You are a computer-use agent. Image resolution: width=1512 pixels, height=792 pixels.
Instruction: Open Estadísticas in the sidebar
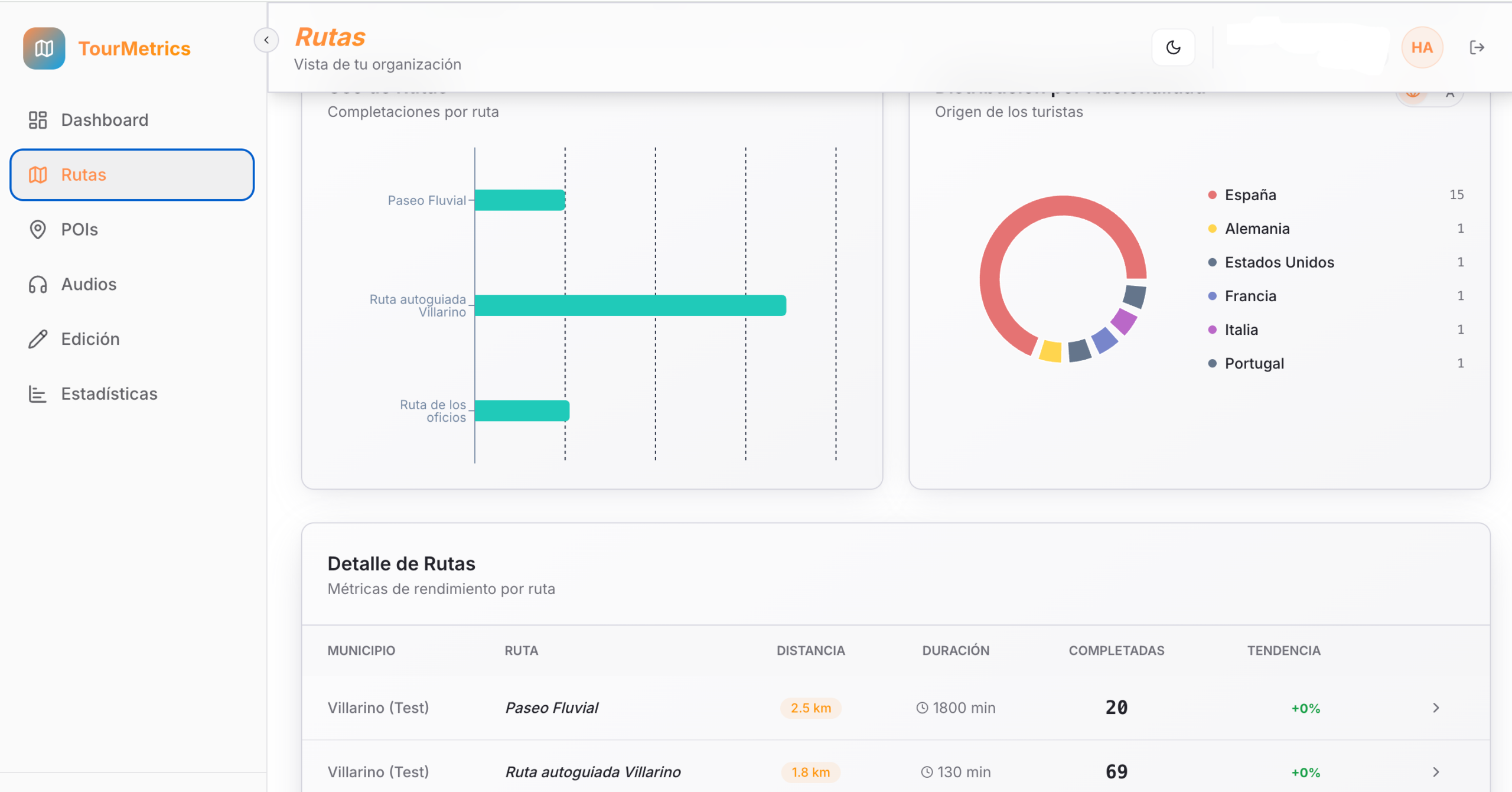click(132, 394)
